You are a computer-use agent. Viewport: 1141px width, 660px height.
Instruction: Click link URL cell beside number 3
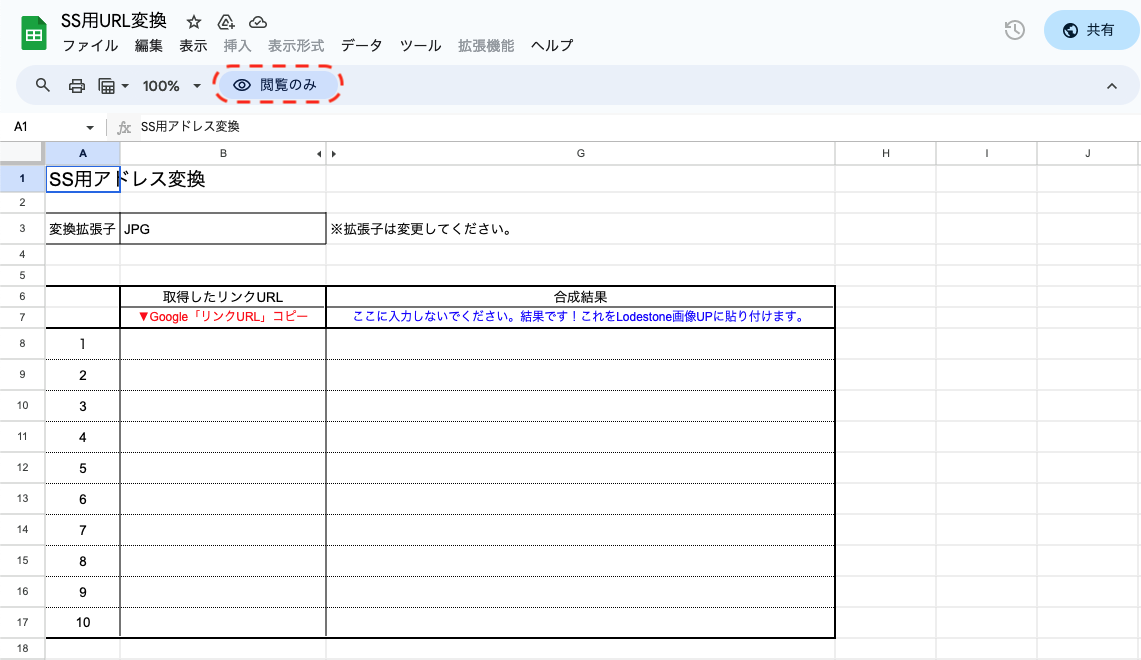(223, 406)
